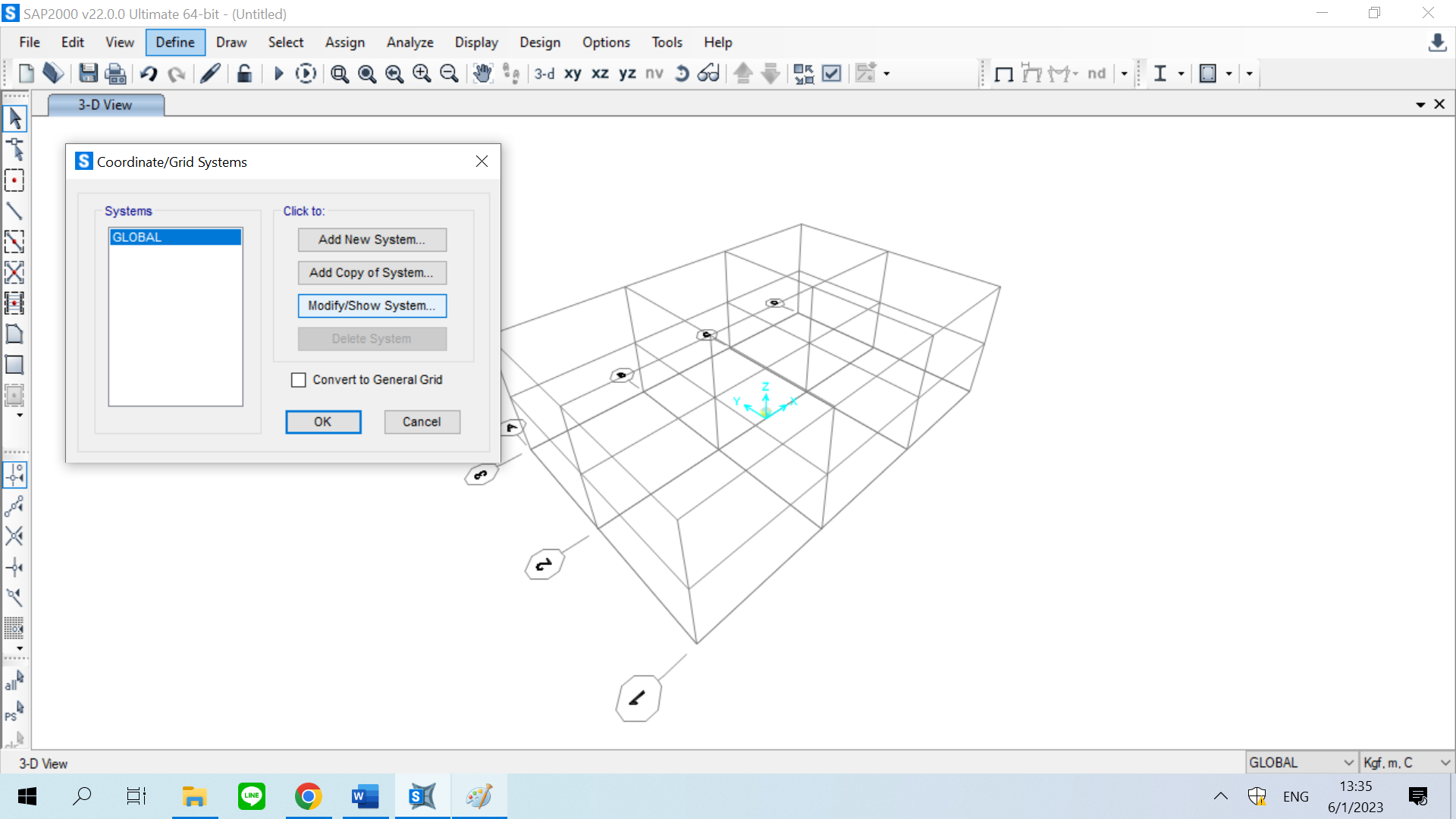This screenshot has height=819, width=1456.
Task: Click the Run Analysis play icon
Action: (x=278, y=74)
